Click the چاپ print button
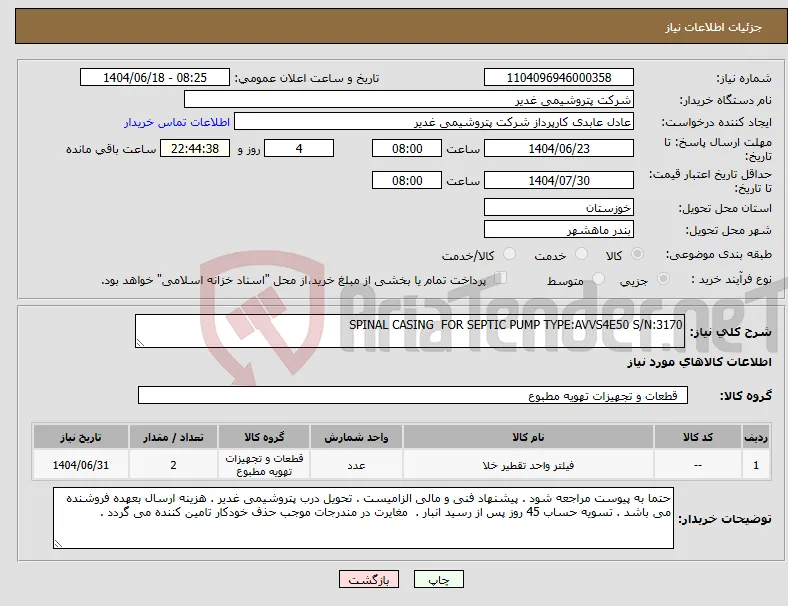This screenshot has width=788, height=606. 439,579
